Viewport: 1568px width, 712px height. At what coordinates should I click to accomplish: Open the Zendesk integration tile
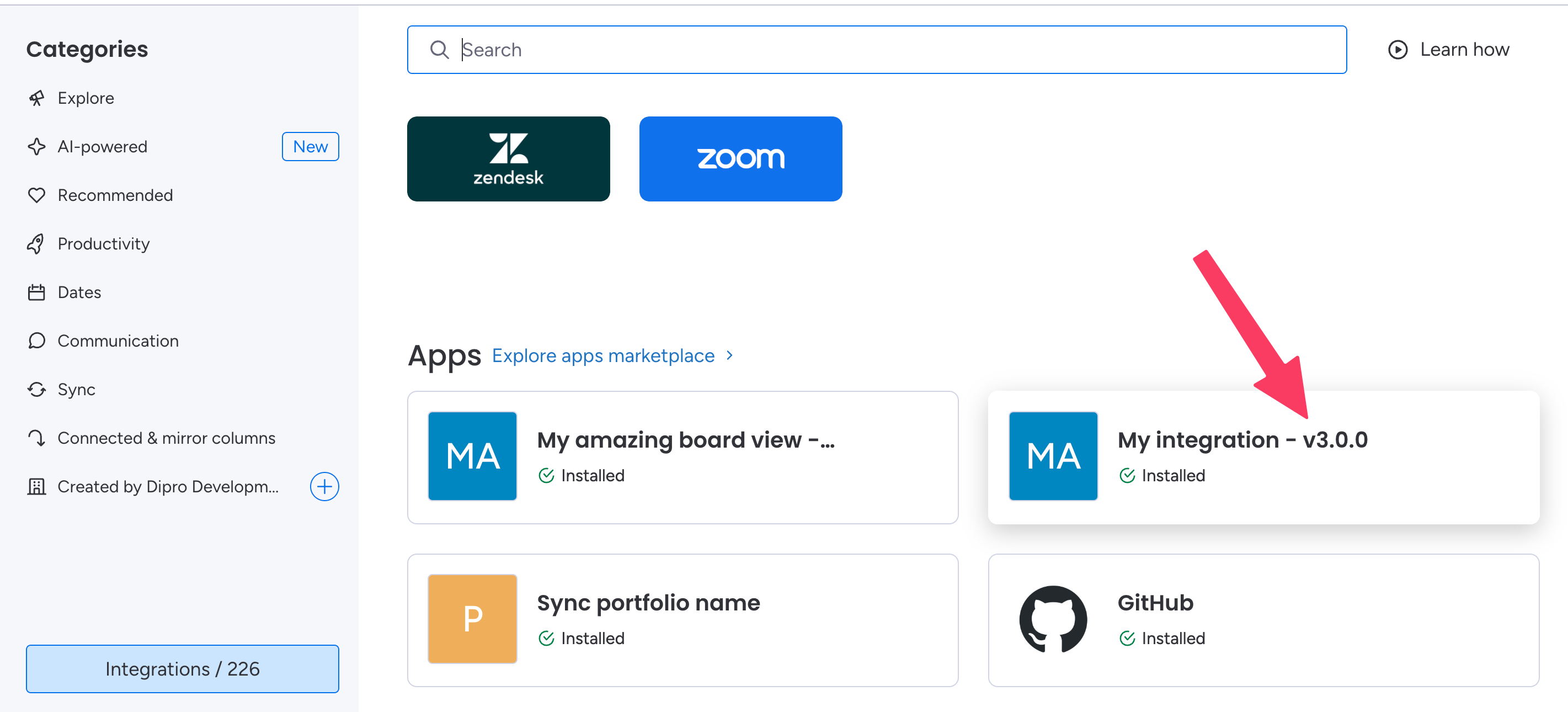pyautogui.click(x=508, y=159)
